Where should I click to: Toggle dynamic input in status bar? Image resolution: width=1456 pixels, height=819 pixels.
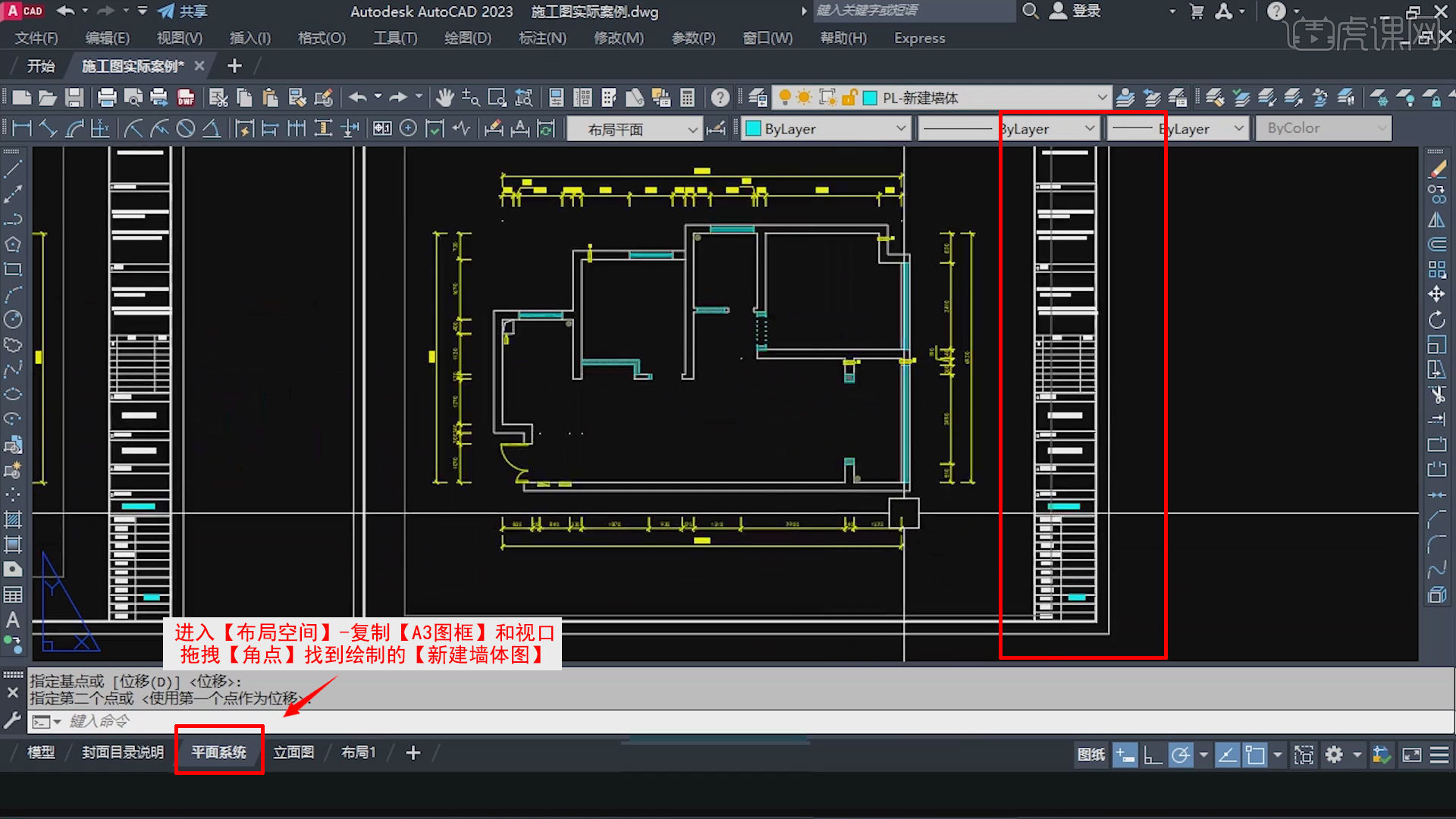click(x=1125, y=755)
